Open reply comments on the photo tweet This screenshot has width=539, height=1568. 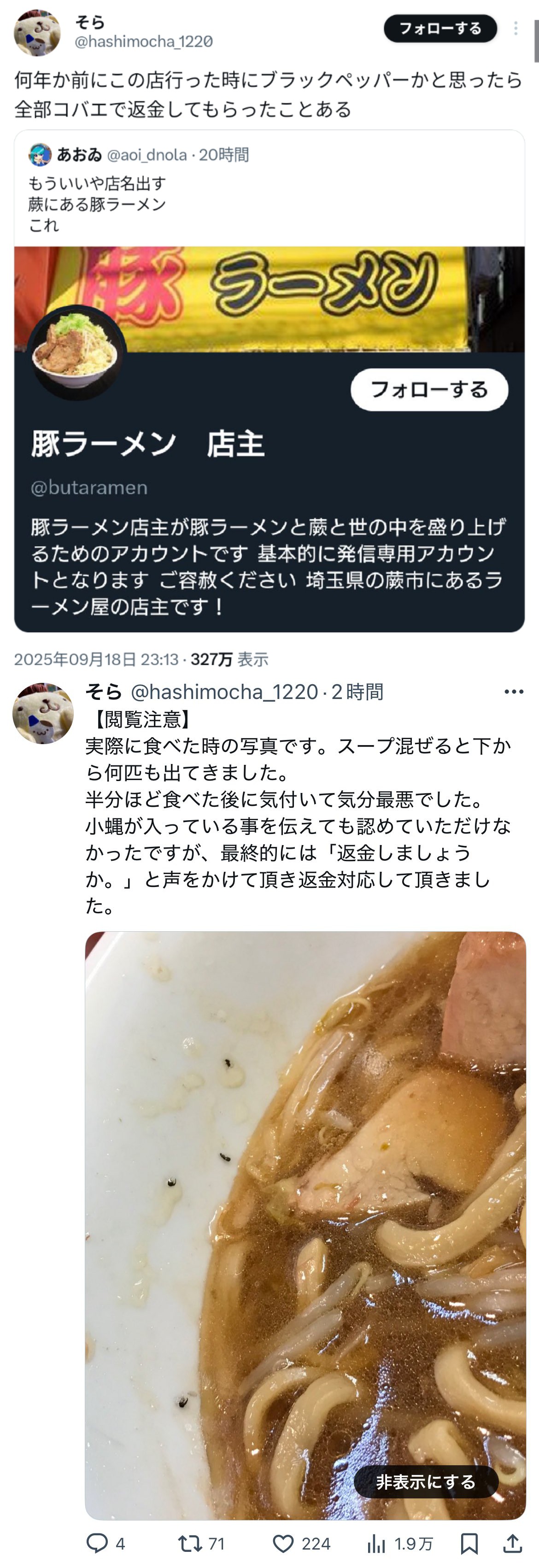[106, 1543]
